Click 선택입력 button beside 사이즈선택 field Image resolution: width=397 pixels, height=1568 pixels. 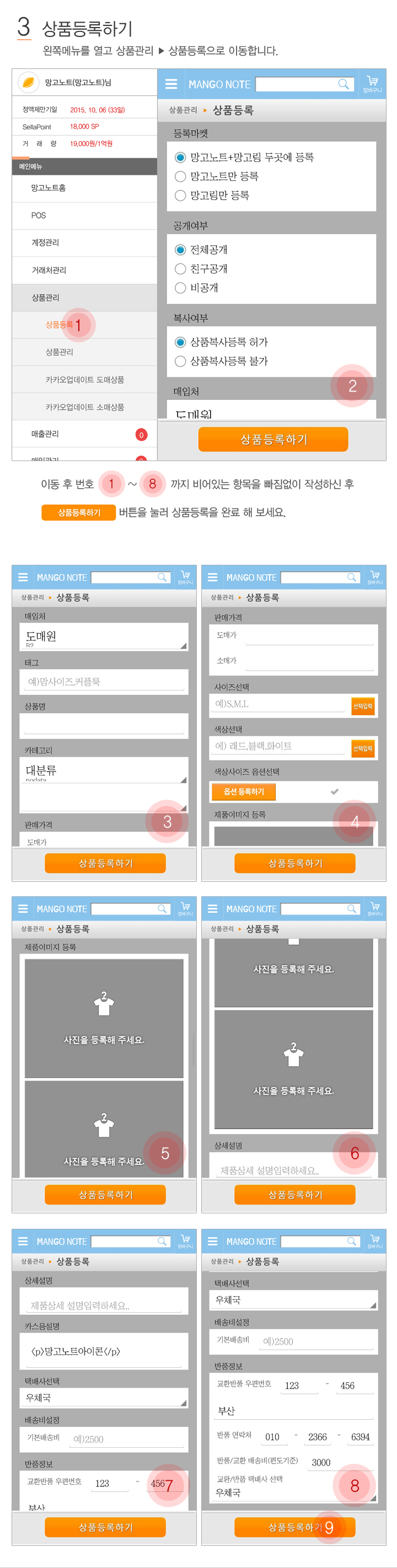363,706
